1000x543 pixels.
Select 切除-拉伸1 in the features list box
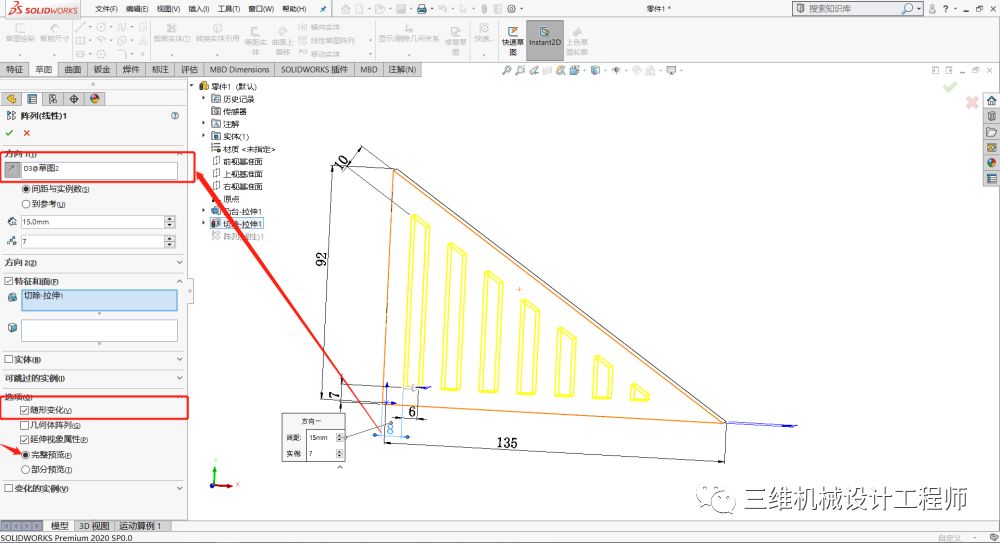coord(44,295)
